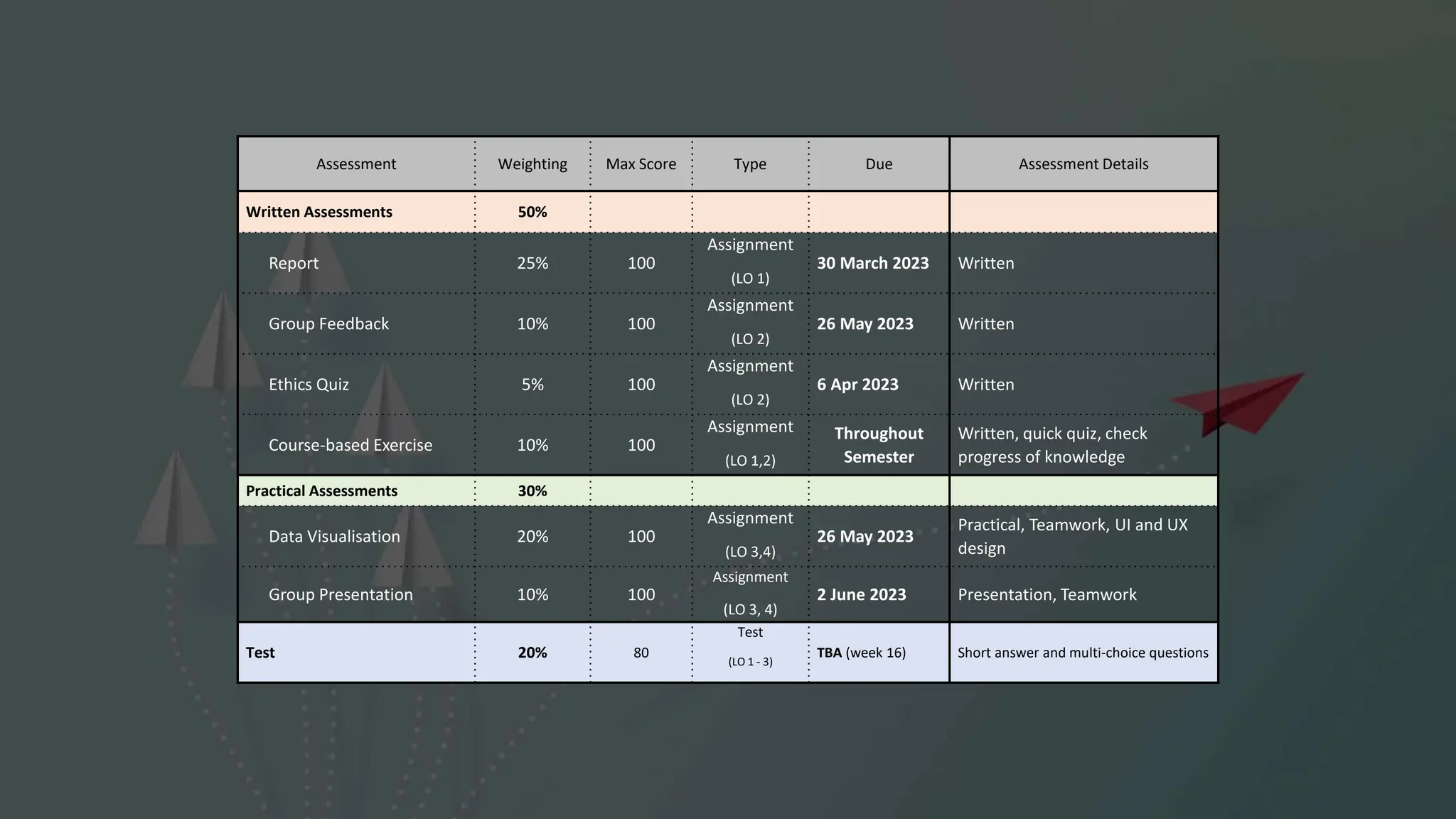Select the 6 Apr 2023 due date
The width and height of the screenshot is (1456, 819).
coord(857,385)
